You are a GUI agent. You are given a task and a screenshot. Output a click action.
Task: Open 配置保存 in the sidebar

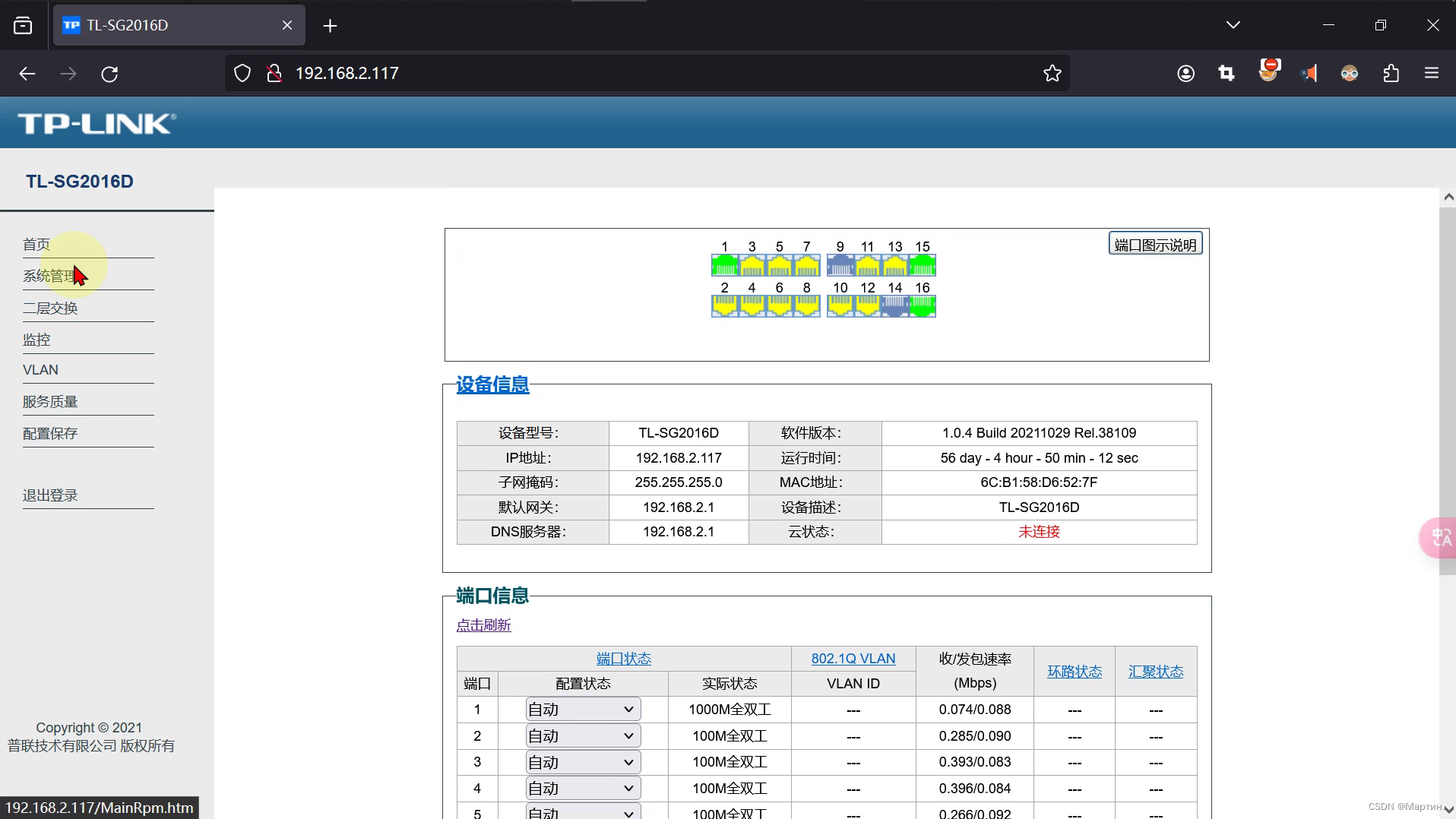coord(50,434)
